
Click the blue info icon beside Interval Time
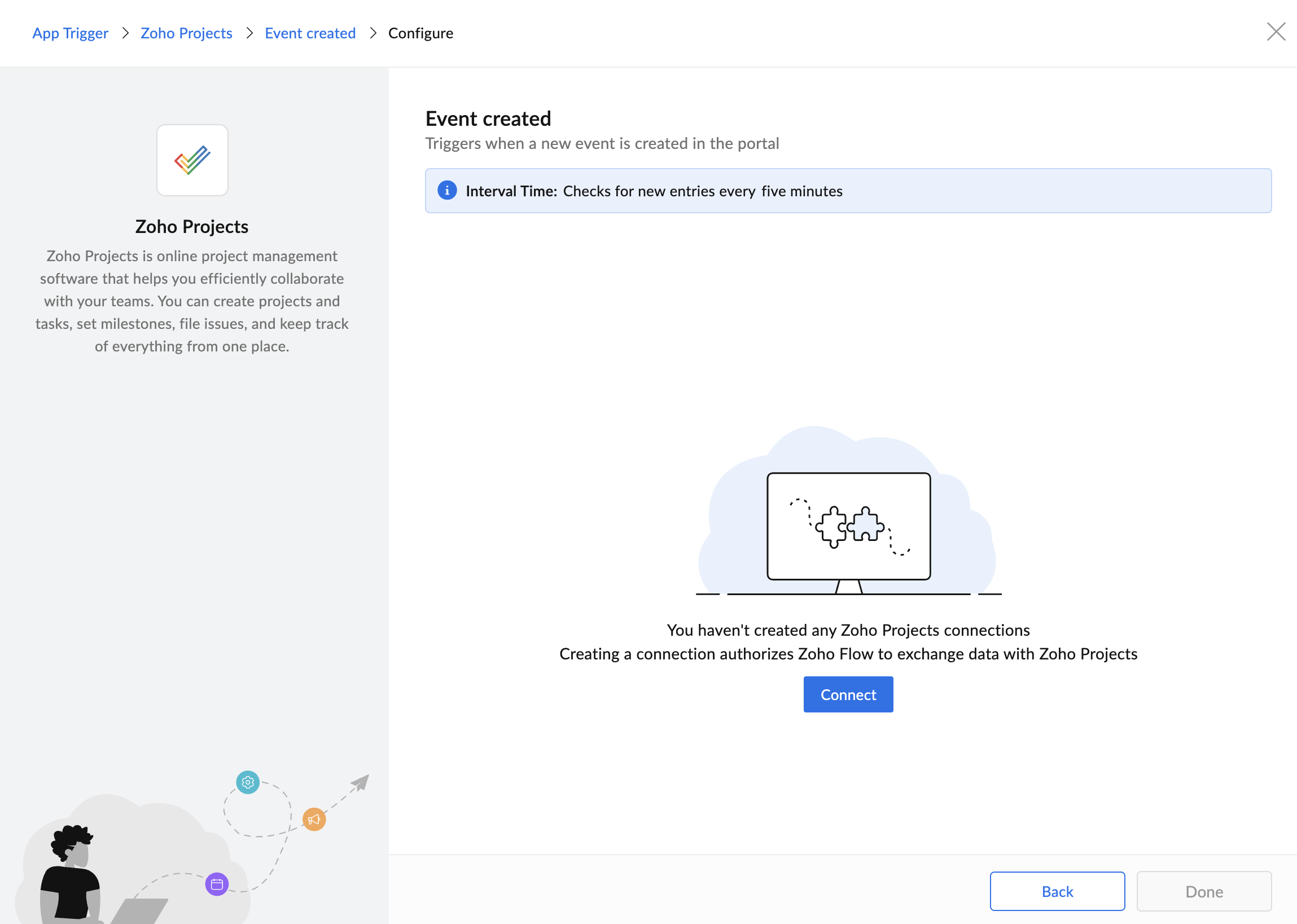coord(447,191)
